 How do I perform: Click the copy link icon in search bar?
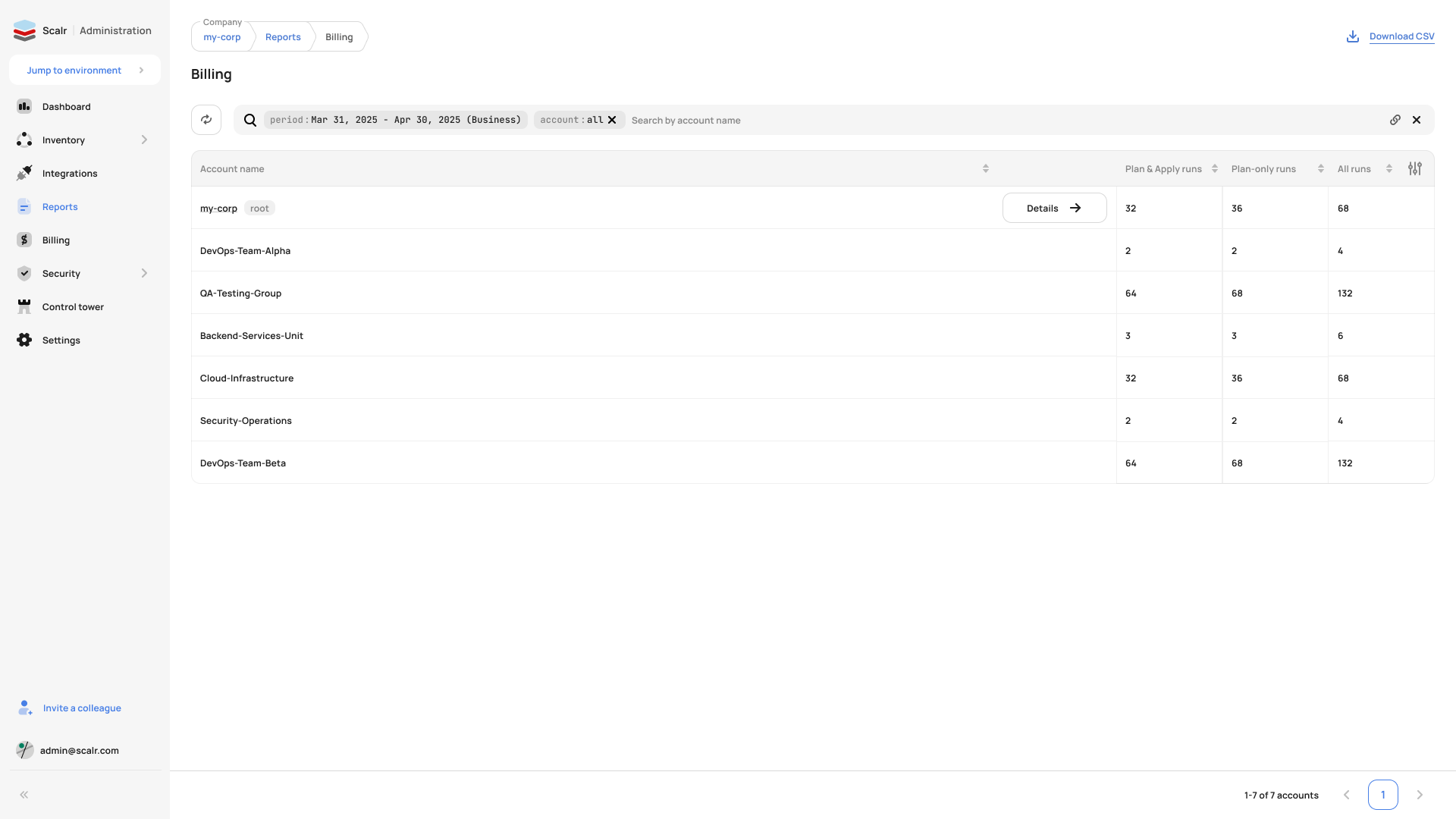1395,120
